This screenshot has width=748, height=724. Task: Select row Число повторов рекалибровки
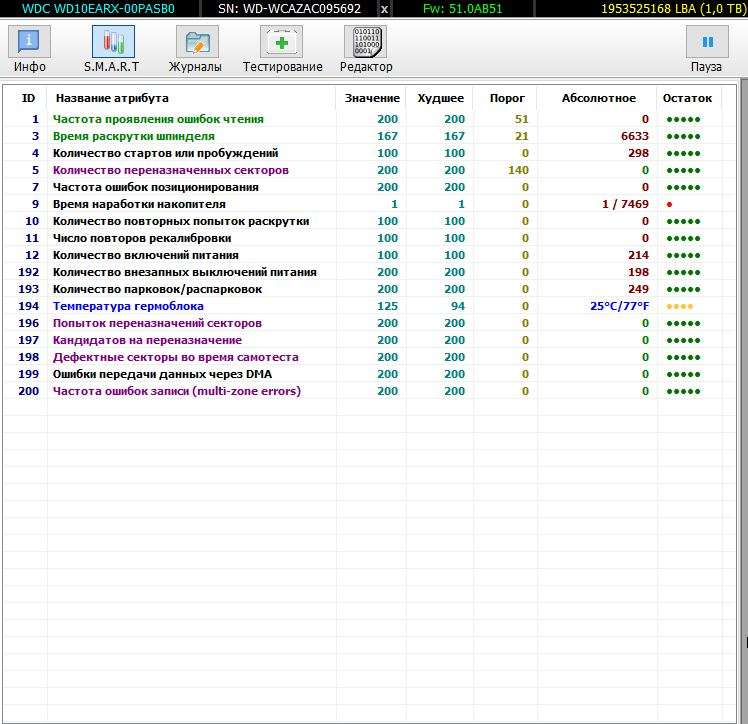pos(363,238)
